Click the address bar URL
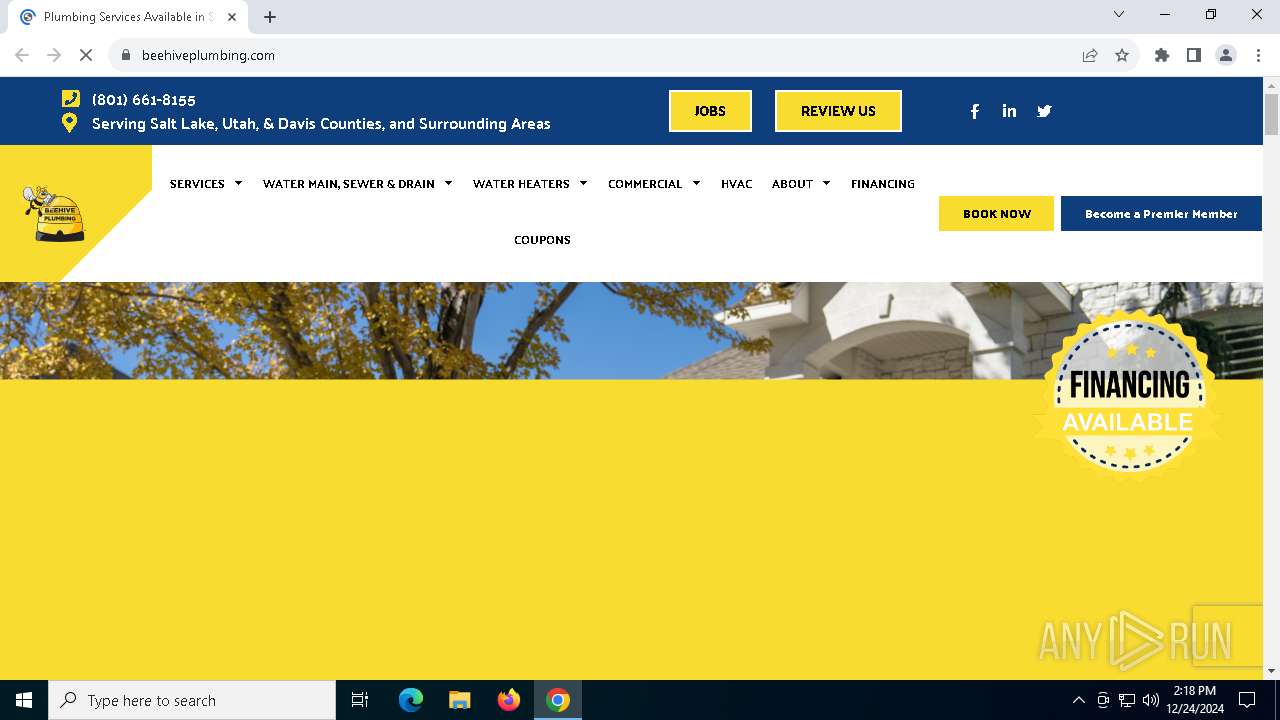Image resolution: width=1280 pixels, height=720 pixels. [x=208, y=55]
